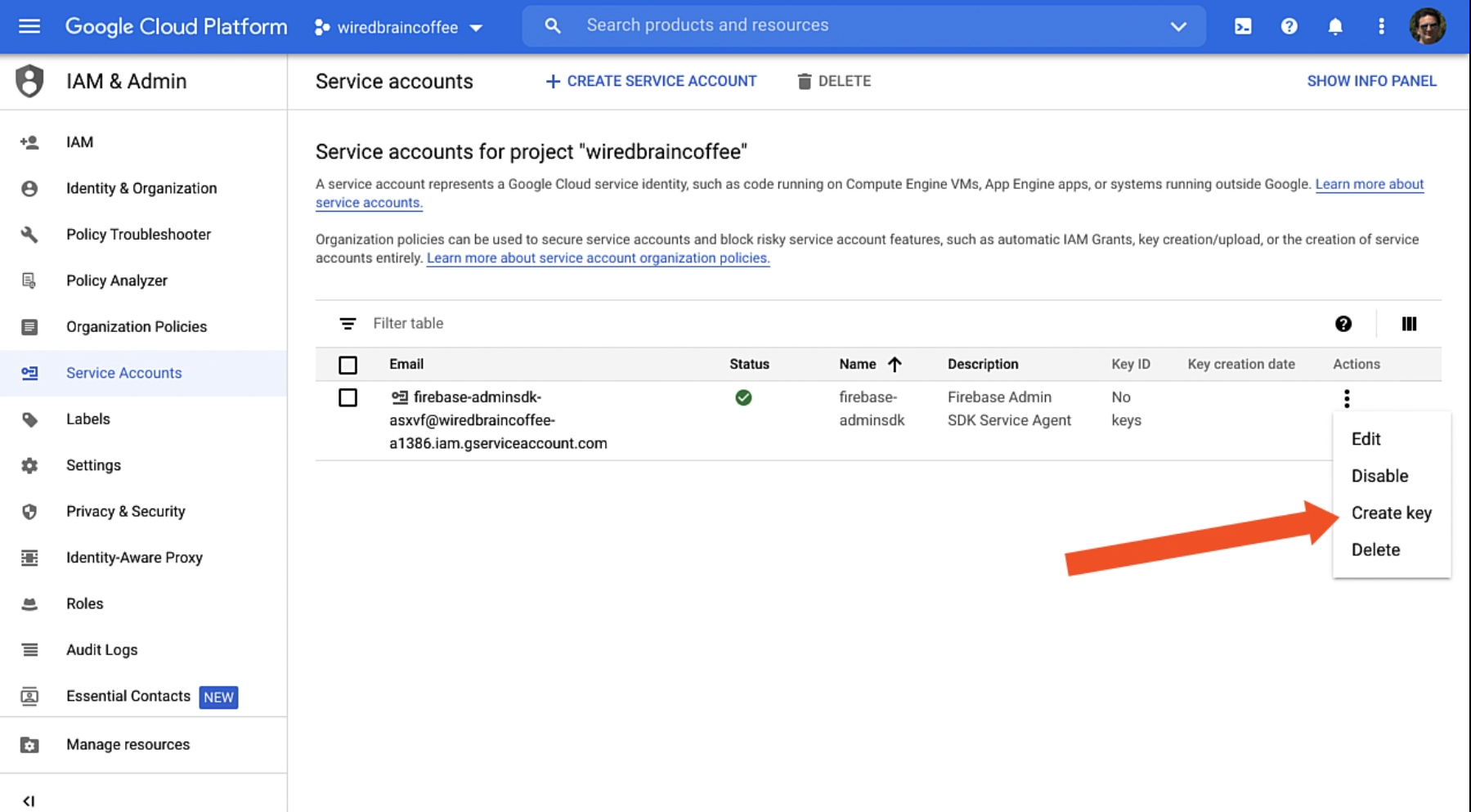Select the firebase-adminsdk row checkbox
The width and height of the screenshot is (1471, 812).
(x=348, y=397)
